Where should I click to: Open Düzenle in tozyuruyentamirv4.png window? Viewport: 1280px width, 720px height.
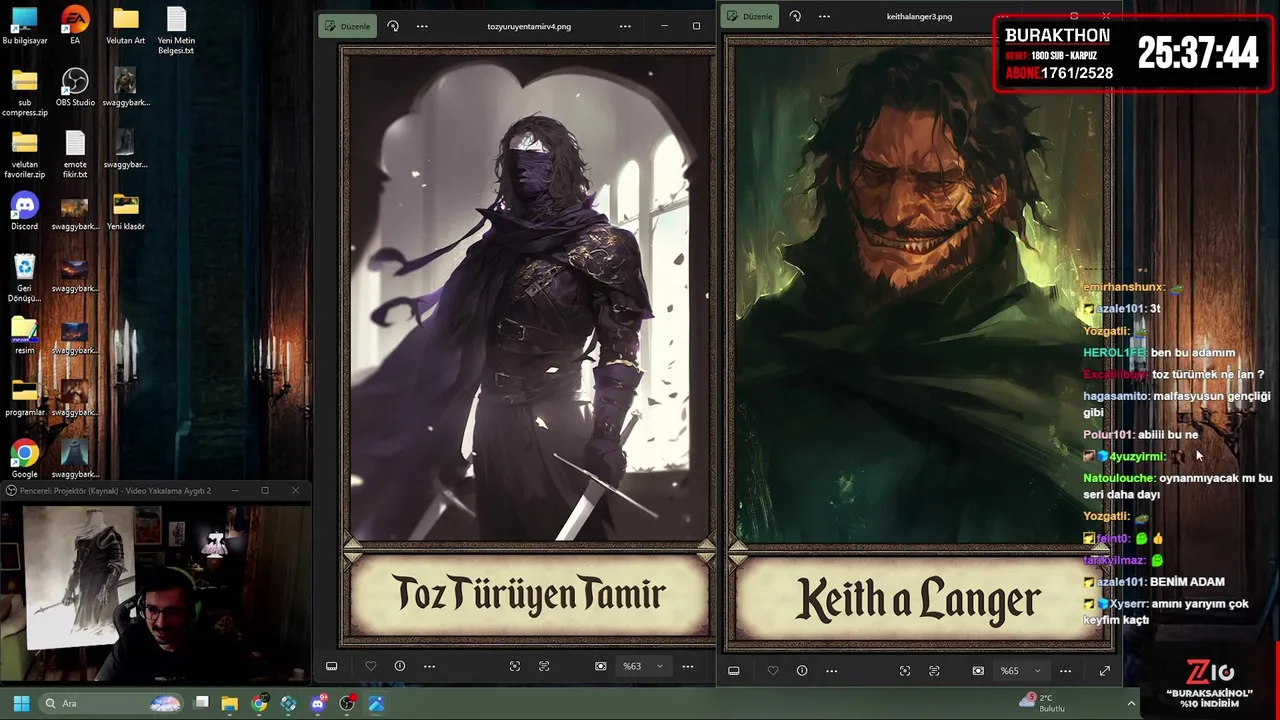tap(347, 26)
